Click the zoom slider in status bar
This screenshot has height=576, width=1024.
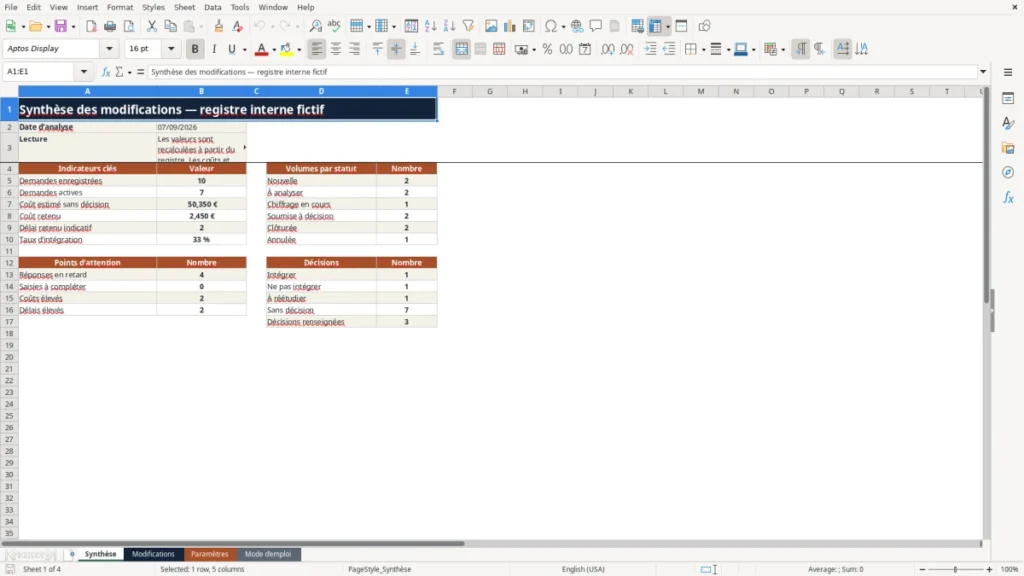(955, 569)
